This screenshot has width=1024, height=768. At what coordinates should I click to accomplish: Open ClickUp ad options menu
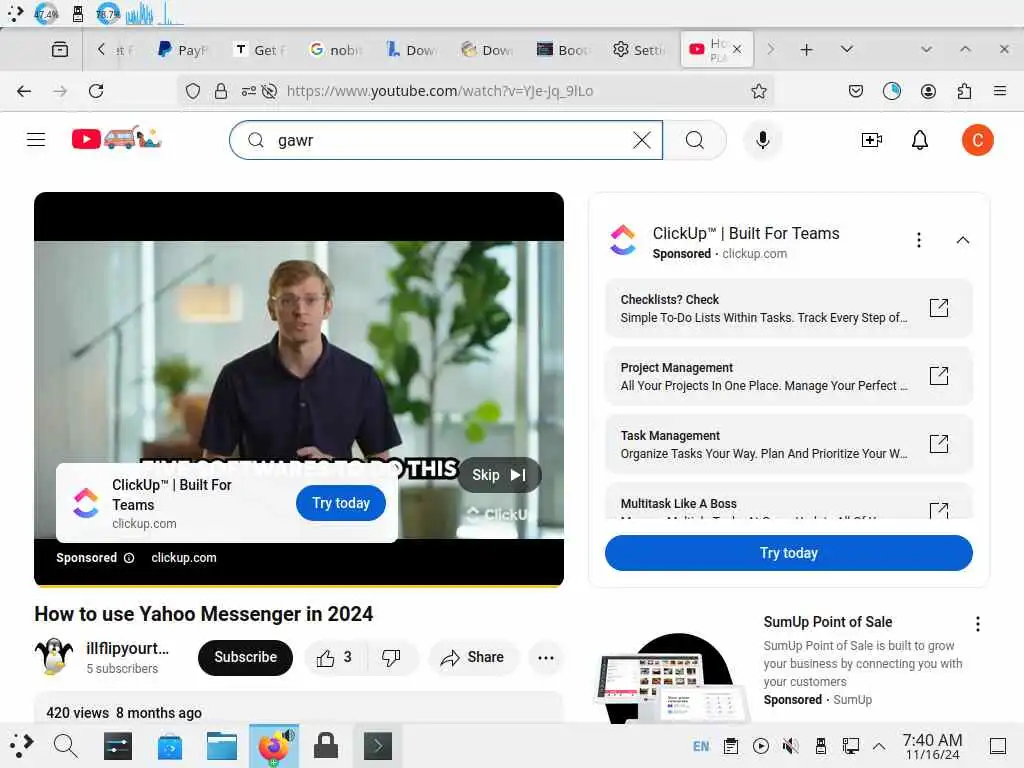coord(918,240)
